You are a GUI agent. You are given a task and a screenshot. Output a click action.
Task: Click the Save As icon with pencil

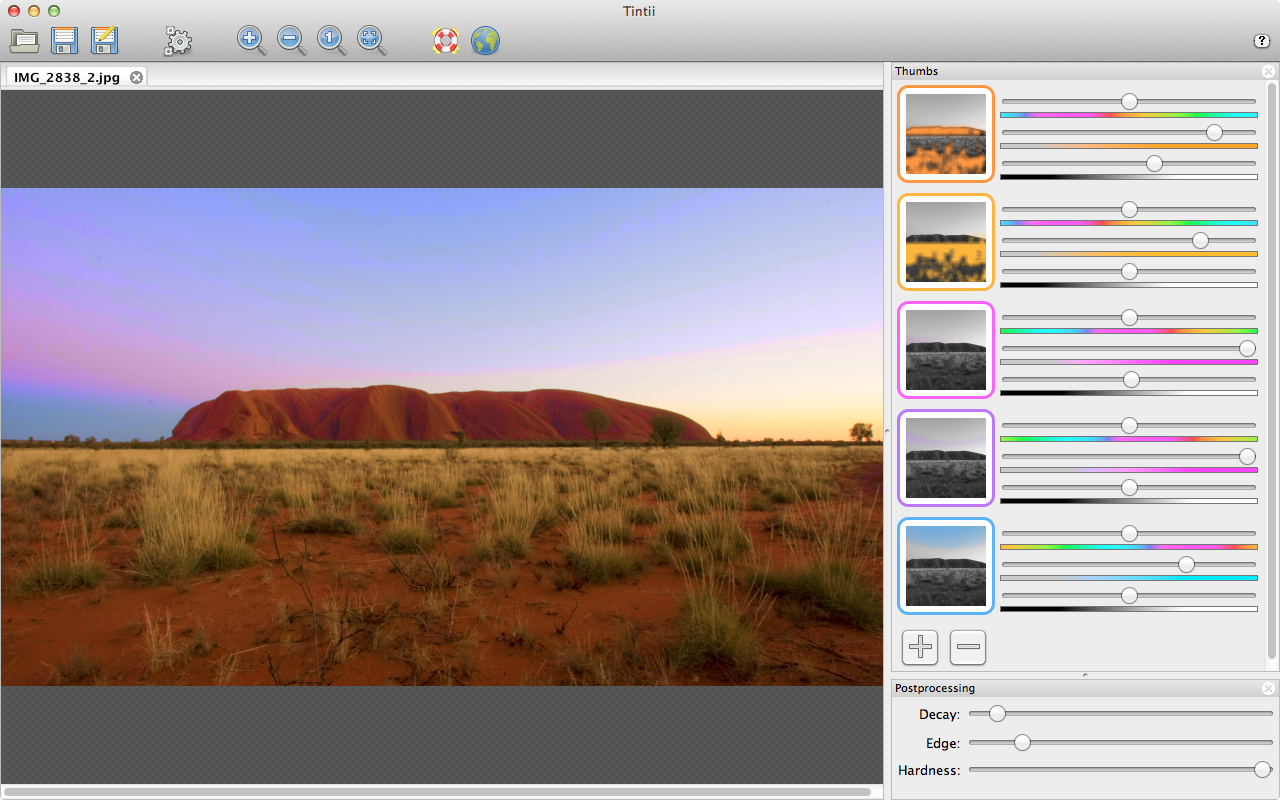[x=104, y=40]
